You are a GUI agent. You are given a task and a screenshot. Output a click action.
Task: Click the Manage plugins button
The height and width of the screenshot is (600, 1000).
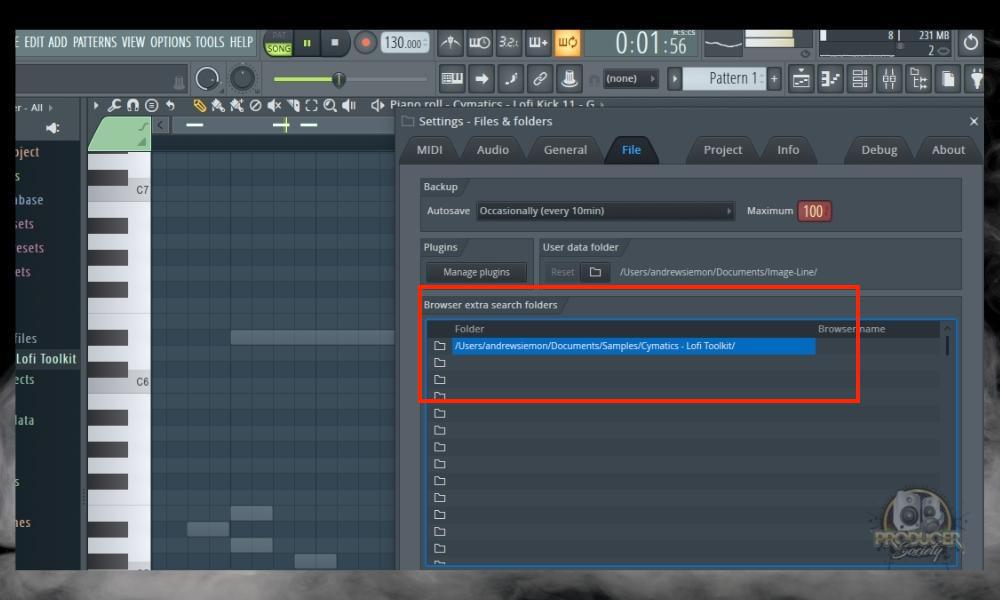pyautogui.click(x=476, y=272)
